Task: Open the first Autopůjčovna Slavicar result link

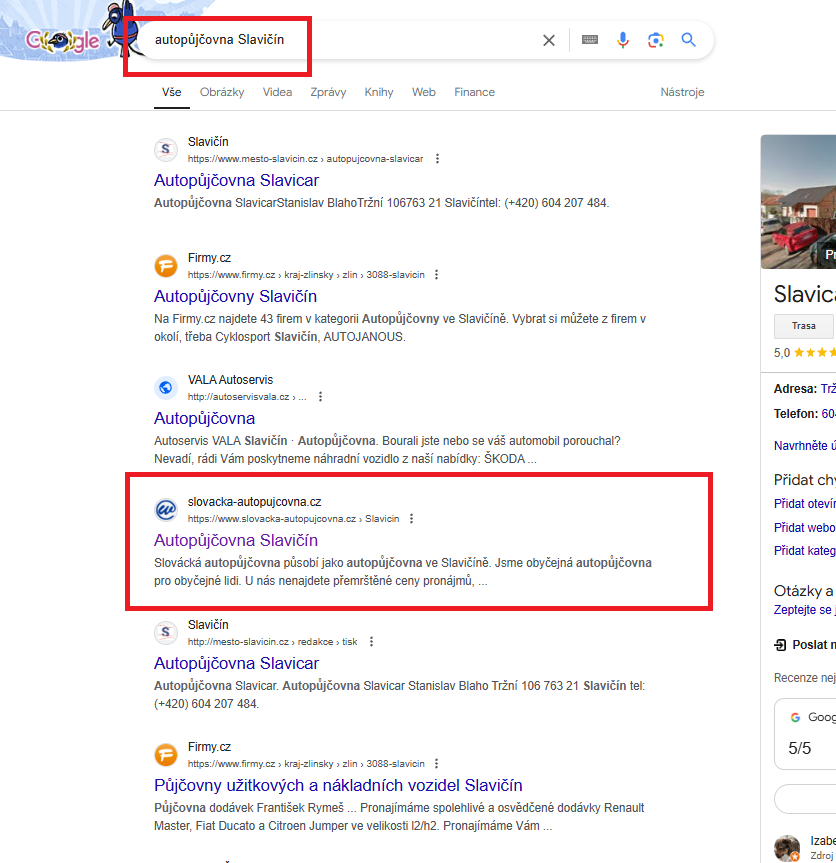Action: click(237, 181)
